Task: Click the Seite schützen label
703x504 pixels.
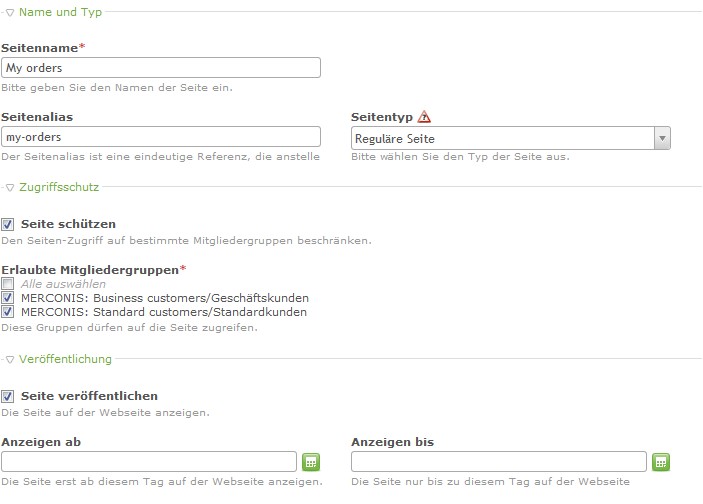Action: point(68,224)
